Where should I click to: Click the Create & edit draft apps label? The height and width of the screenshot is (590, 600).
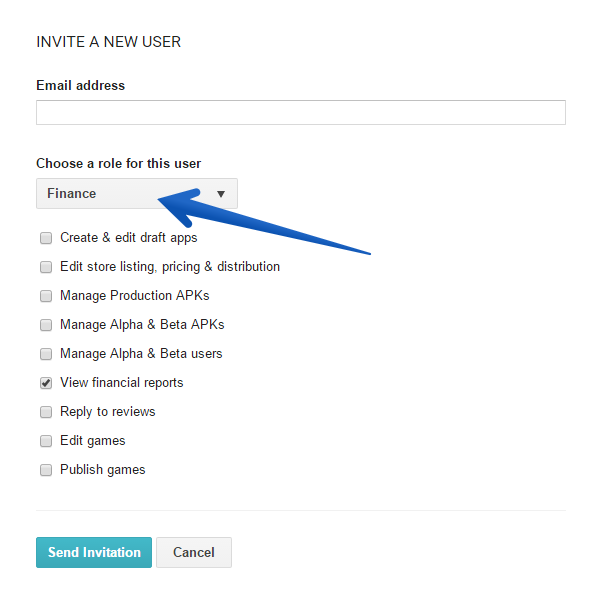tap(129, 238)
